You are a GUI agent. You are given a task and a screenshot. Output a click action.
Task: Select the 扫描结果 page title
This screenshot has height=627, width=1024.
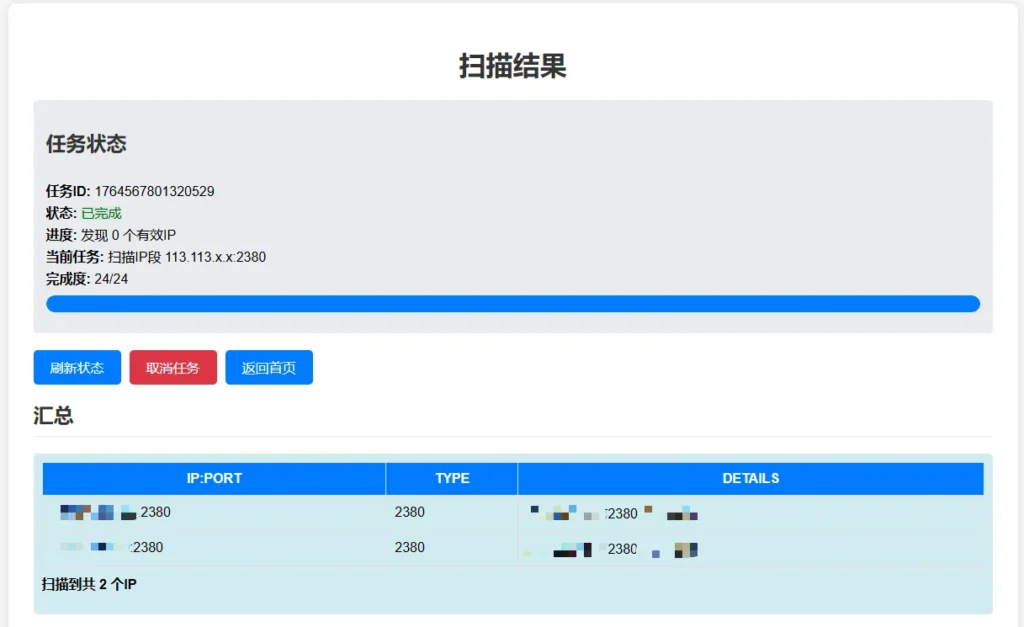512,65
